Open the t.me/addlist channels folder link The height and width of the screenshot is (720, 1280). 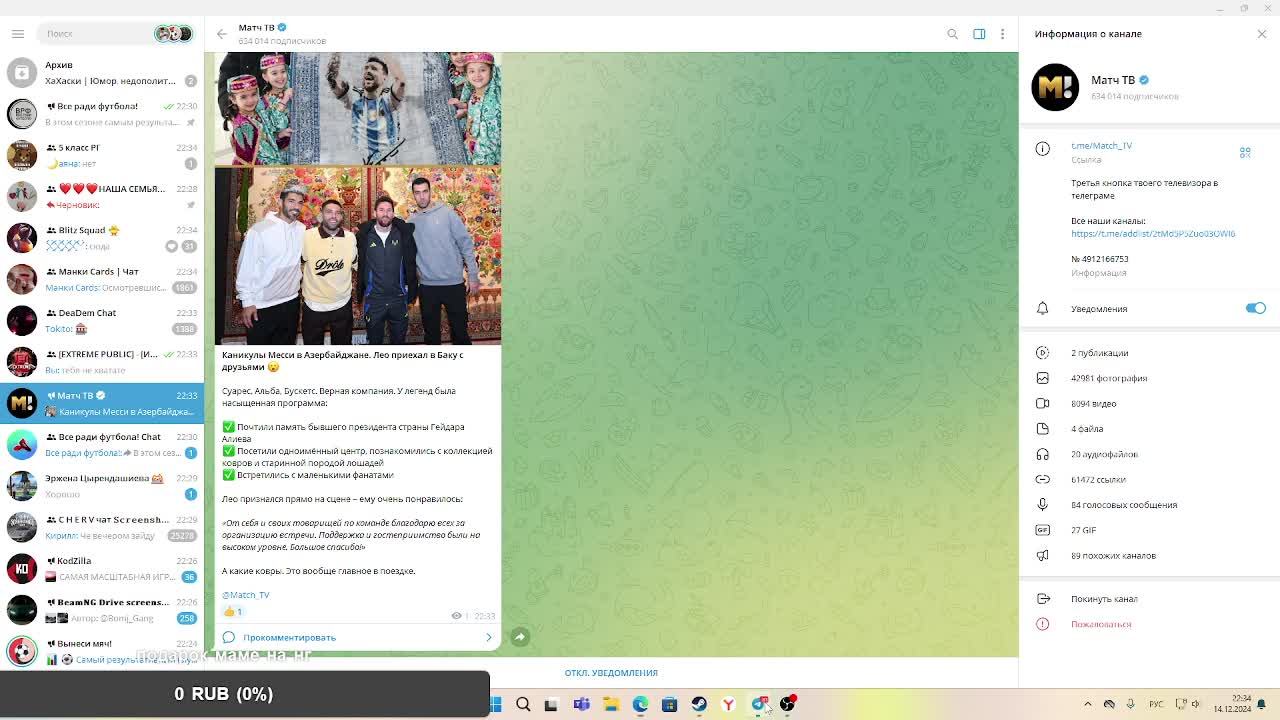click(x=1153, y=233)
